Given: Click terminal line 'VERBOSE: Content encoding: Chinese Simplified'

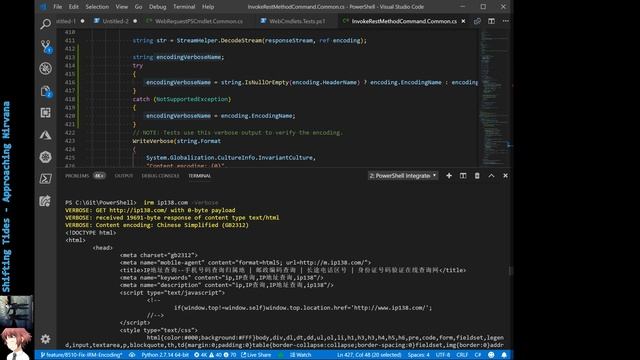Looking at the screenshot, I should (157, 225).
